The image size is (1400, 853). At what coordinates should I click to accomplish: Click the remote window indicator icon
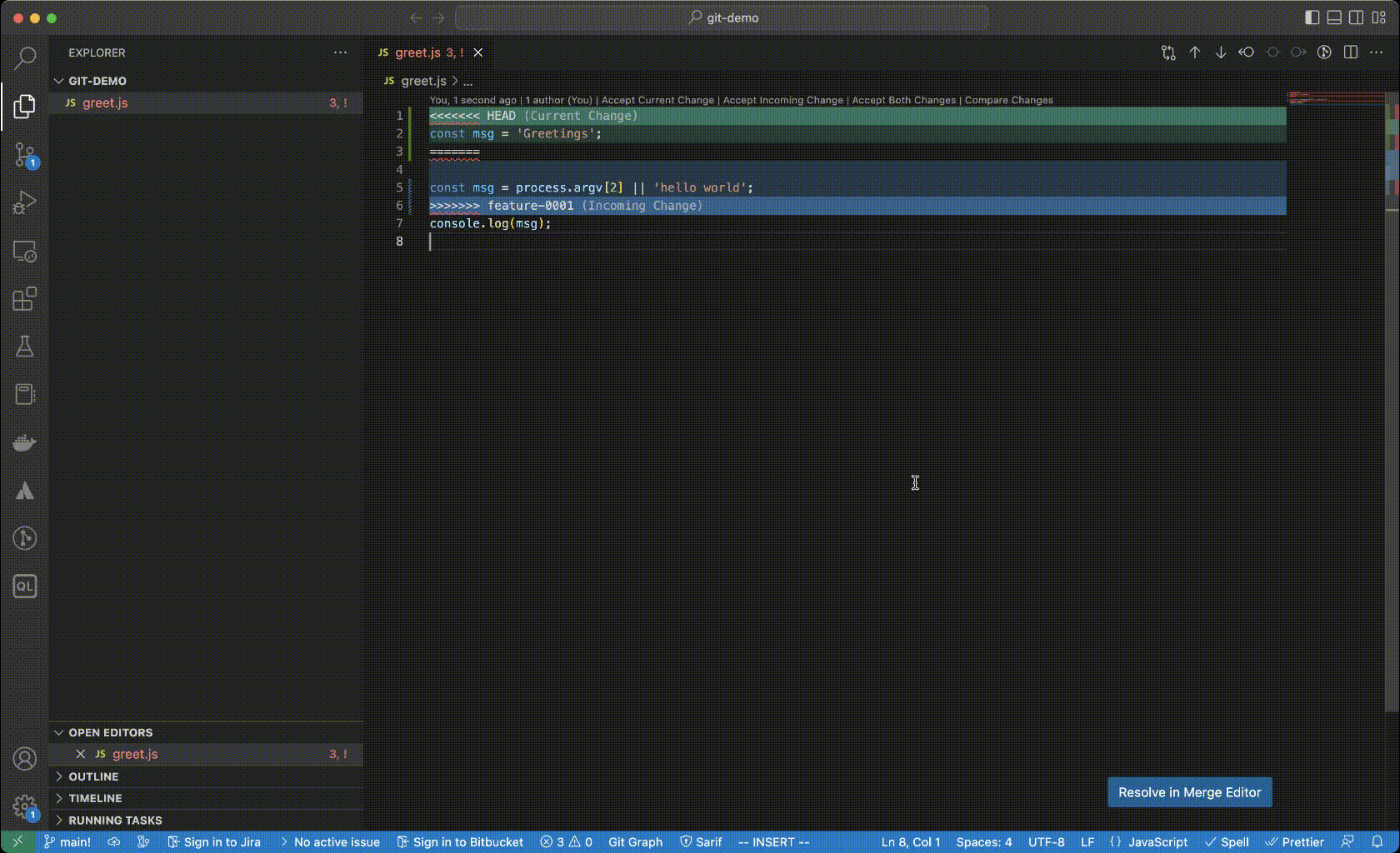pos(17,842)
